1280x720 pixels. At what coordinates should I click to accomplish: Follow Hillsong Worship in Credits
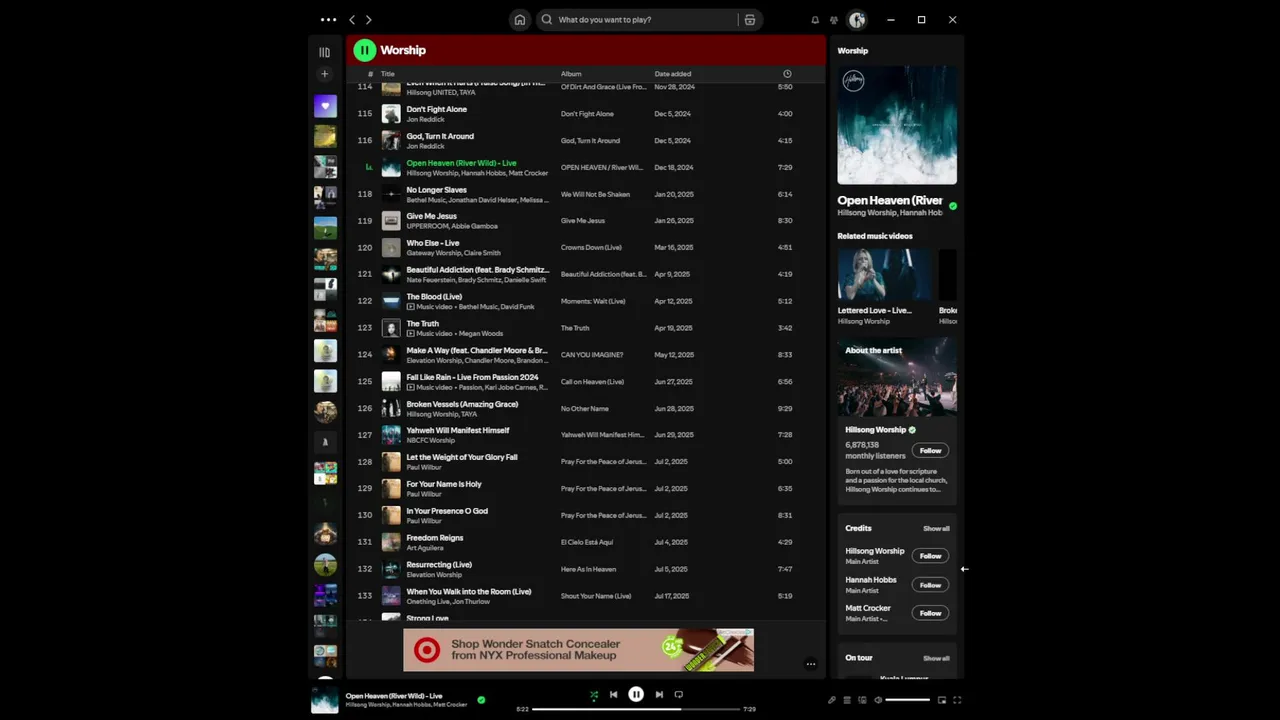point(931,556)
